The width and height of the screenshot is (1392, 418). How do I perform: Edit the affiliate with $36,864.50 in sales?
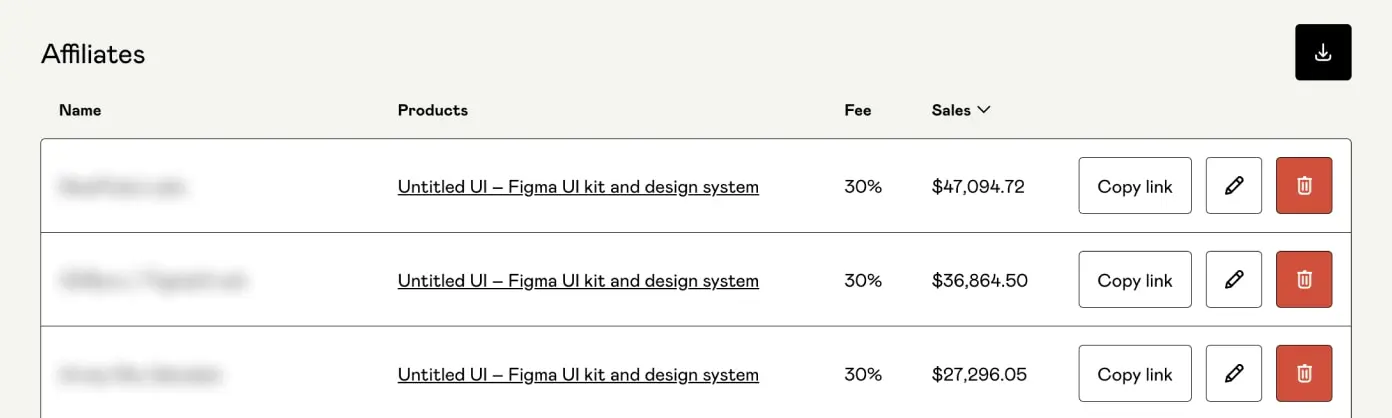tap(1234, 280)
